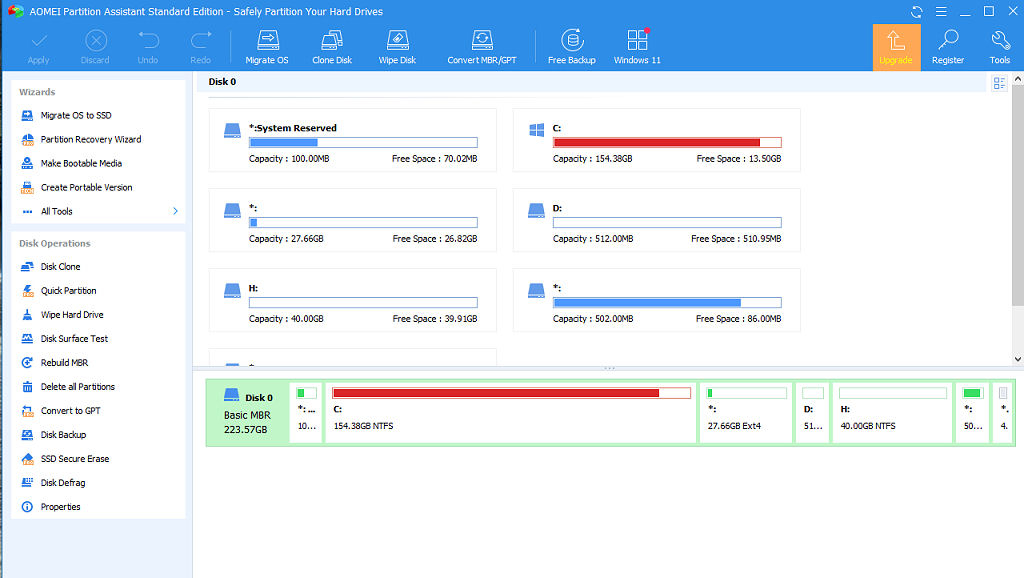This screenshot has width=1024, height=578.
Task: Open the hamburger menu in title bar
Action: click(941, 12)
